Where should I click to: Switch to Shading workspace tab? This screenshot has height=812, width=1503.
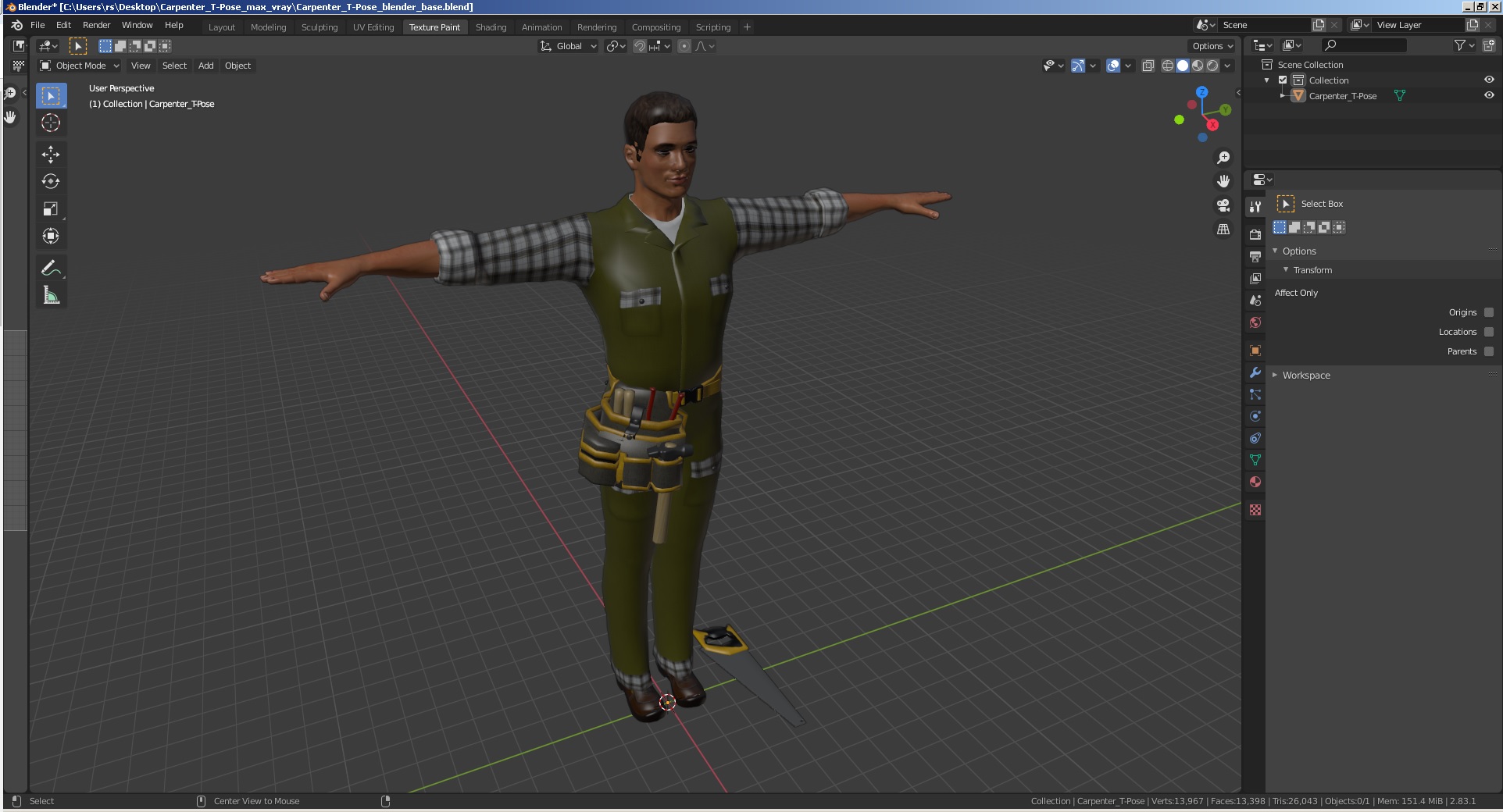tap(491, 27)
